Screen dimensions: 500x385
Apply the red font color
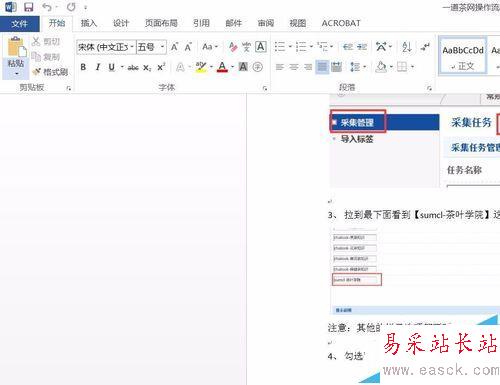[x=222, y=67]
